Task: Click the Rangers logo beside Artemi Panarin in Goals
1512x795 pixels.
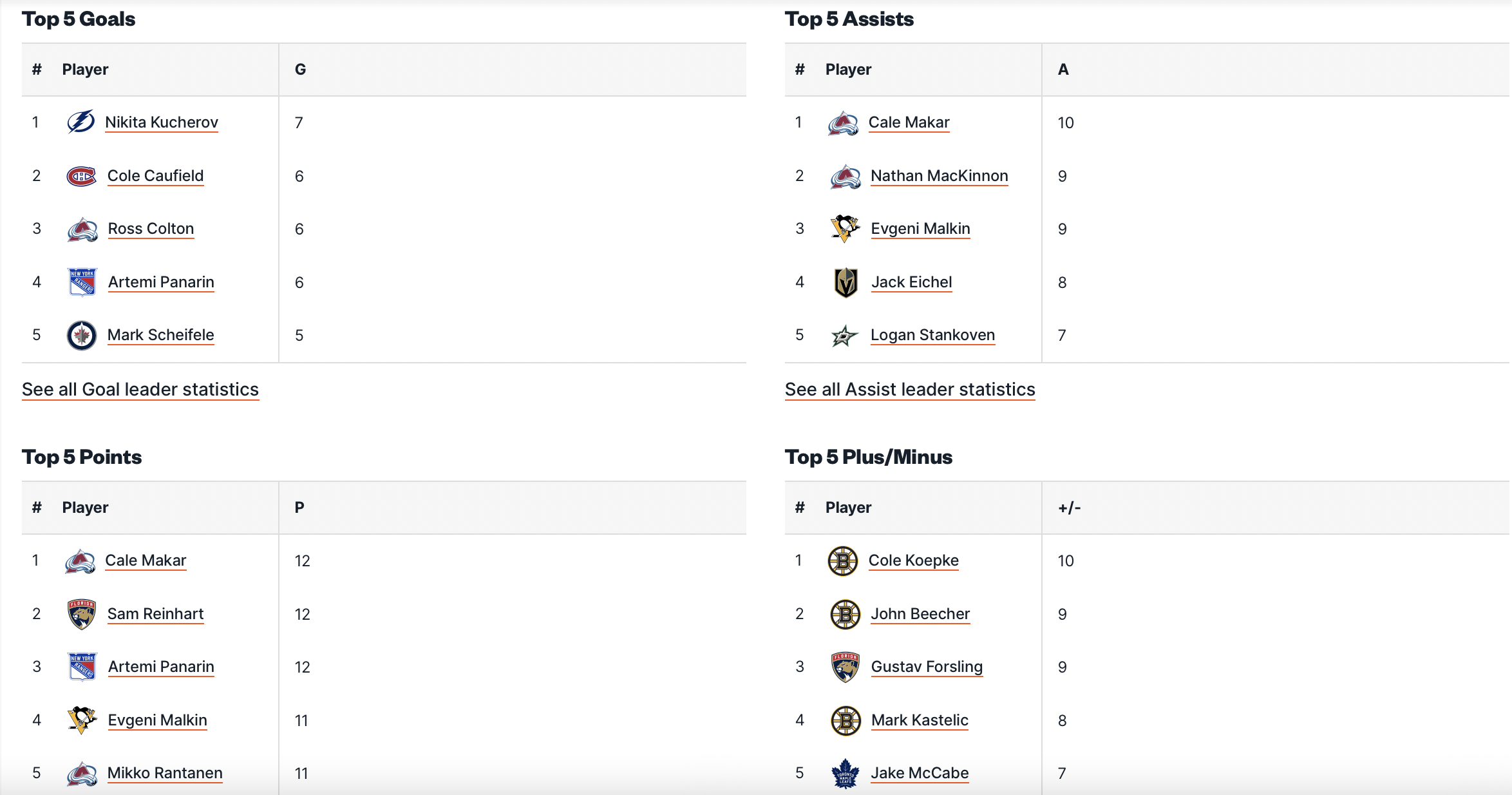Action: point(82,282)
